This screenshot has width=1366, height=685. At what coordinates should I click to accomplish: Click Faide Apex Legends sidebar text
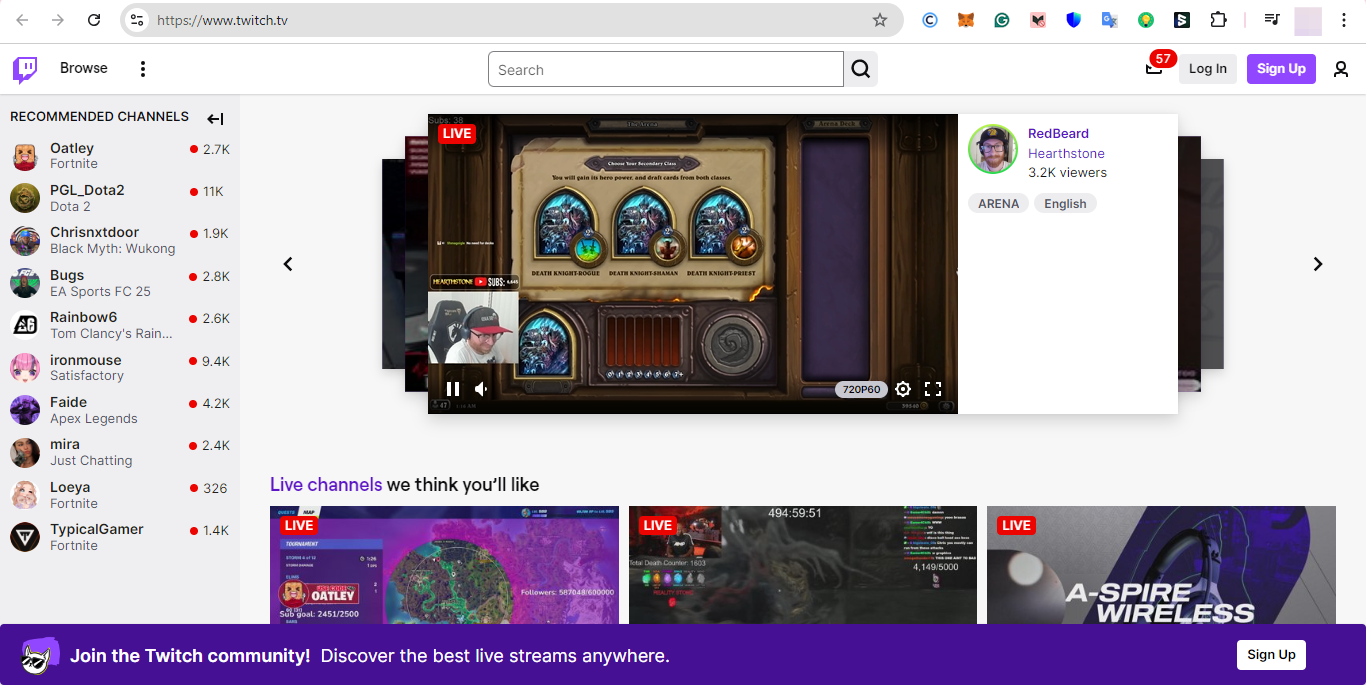click(94, 419)
